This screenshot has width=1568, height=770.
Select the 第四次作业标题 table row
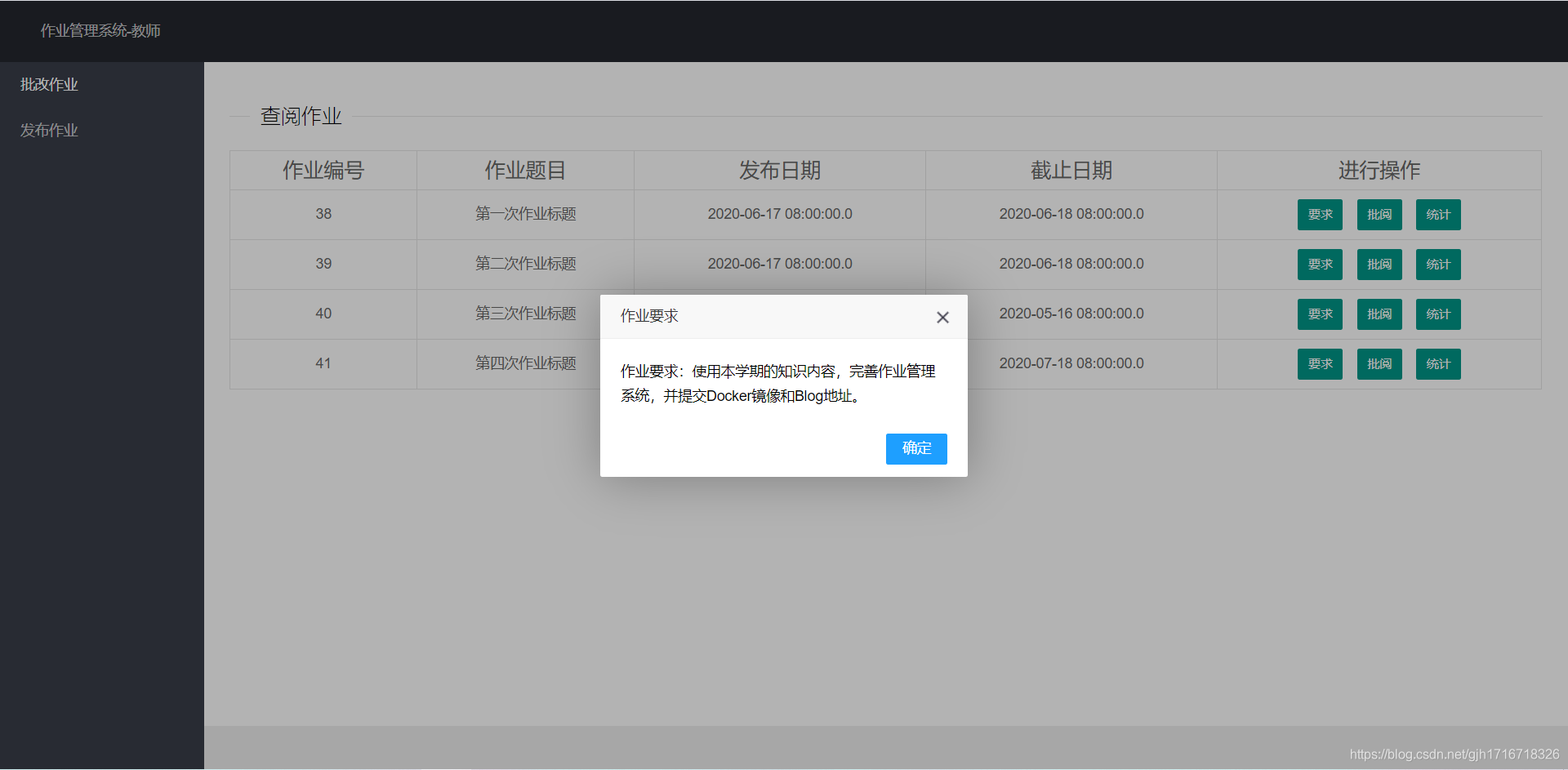coord(525,363)
